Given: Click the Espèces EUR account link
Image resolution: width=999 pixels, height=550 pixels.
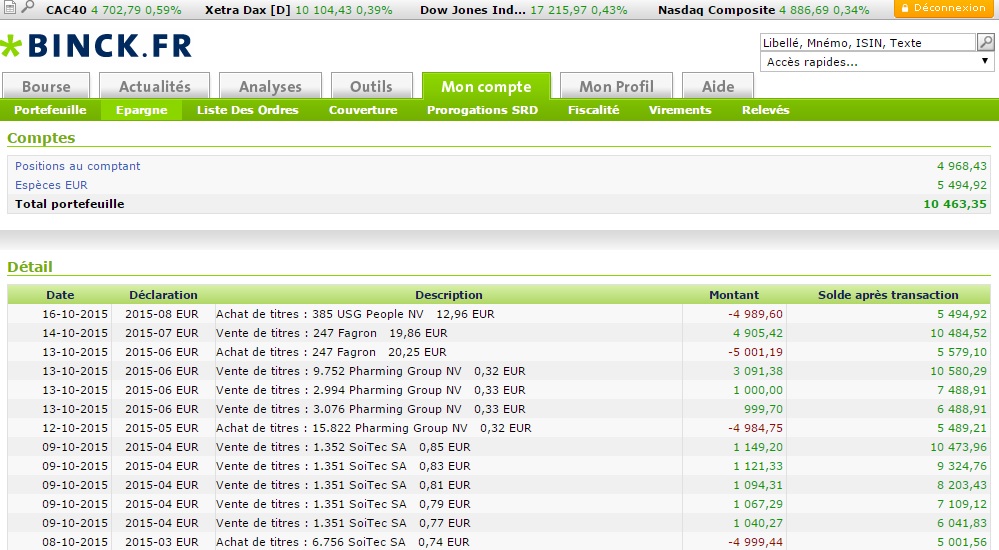Looking at the screenshot, I should (51, 185).
